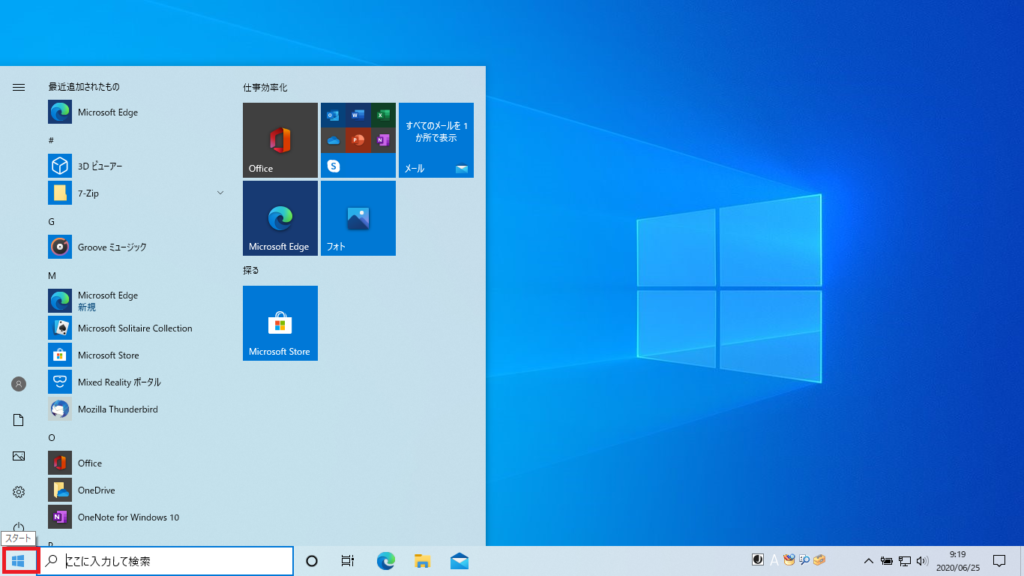Viewport: 1024px width, 576px height.
Task: Click the letter M section header
Action: (x=52, y=276)
